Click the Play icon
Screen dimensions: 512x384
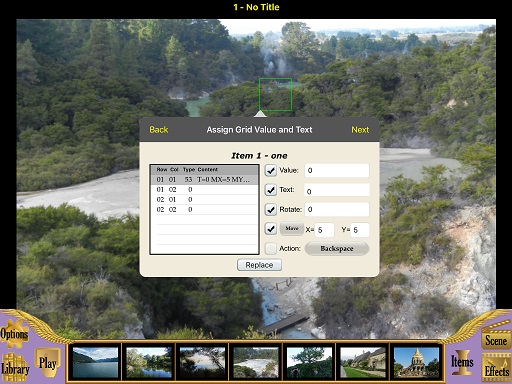click(x=48, y=363)
